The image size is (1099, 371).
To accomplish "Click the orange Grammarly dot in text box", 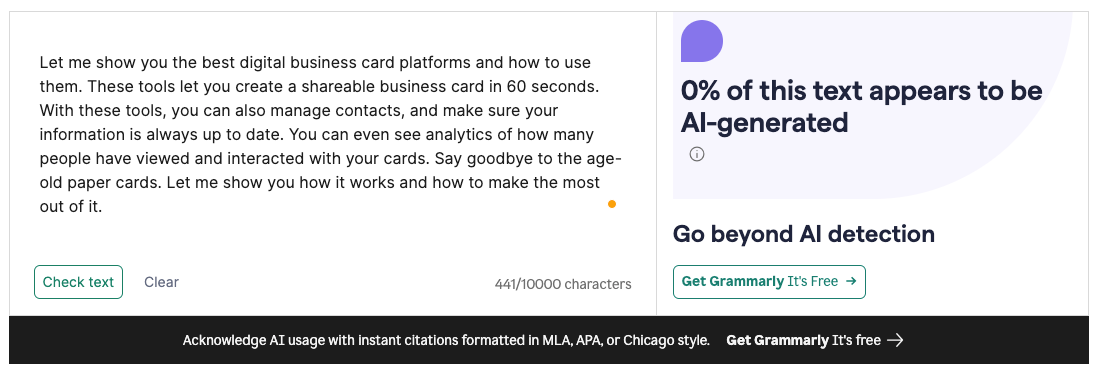I will [x=612, y=204].
